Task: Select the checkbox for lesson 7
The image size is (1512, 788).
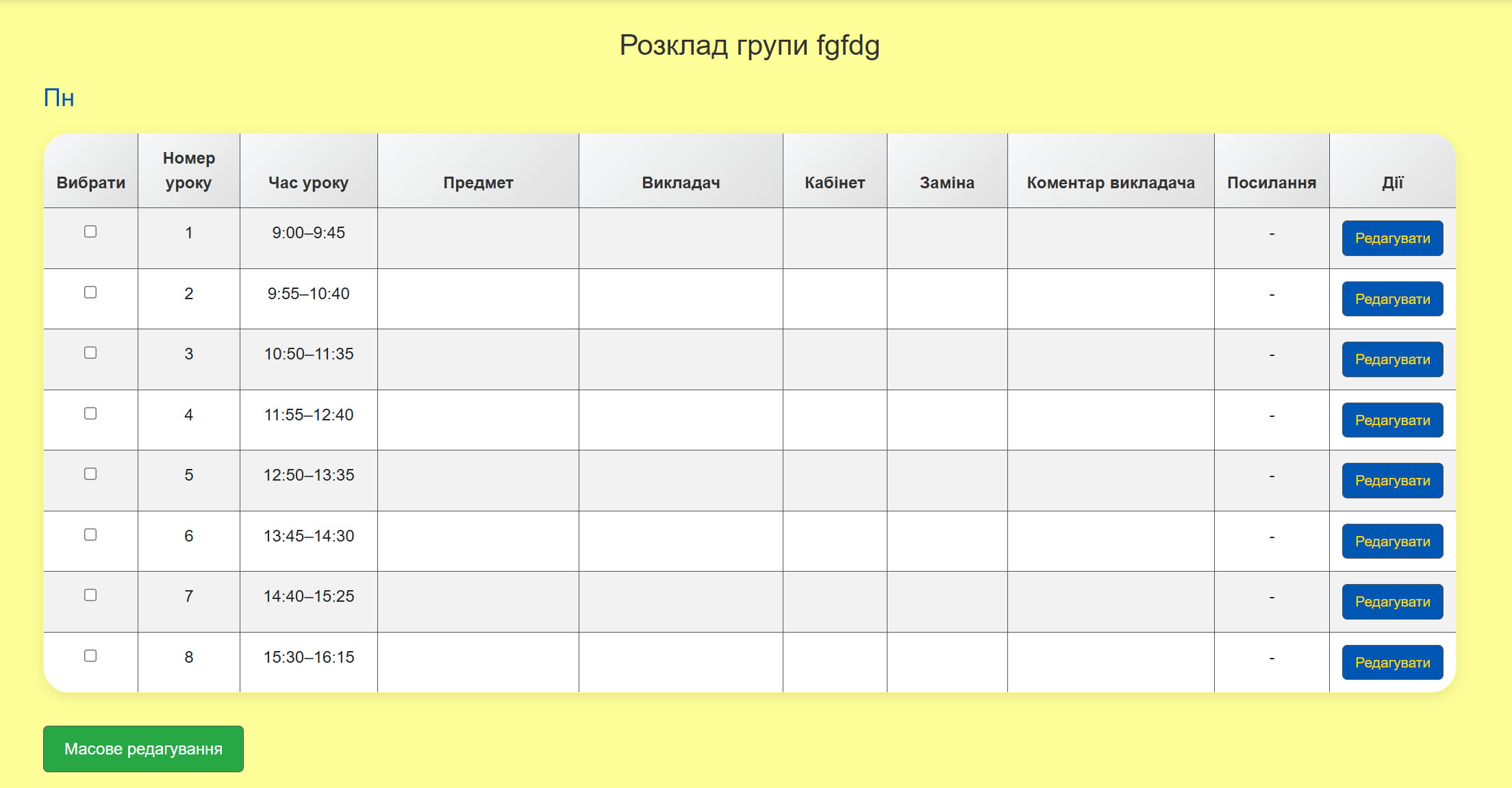Action: (x=90, y=595)
